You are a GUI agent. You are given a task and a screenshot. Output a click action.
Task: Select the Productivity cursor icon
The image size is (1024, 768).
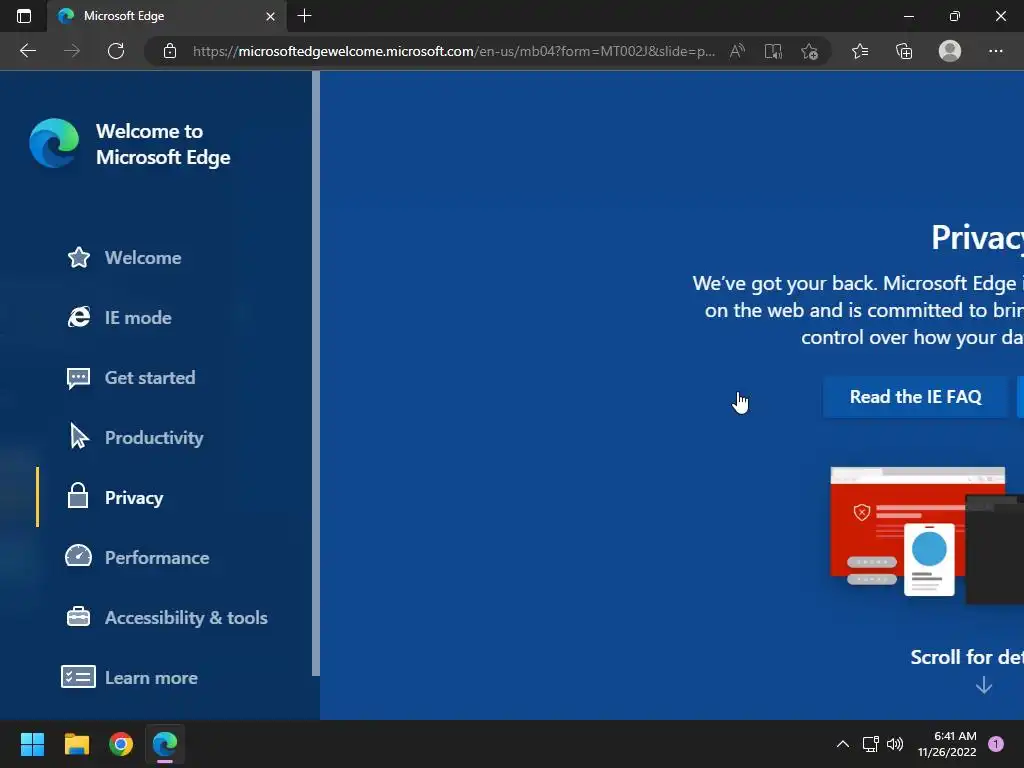pyautogui.click(x=78, y=436)
